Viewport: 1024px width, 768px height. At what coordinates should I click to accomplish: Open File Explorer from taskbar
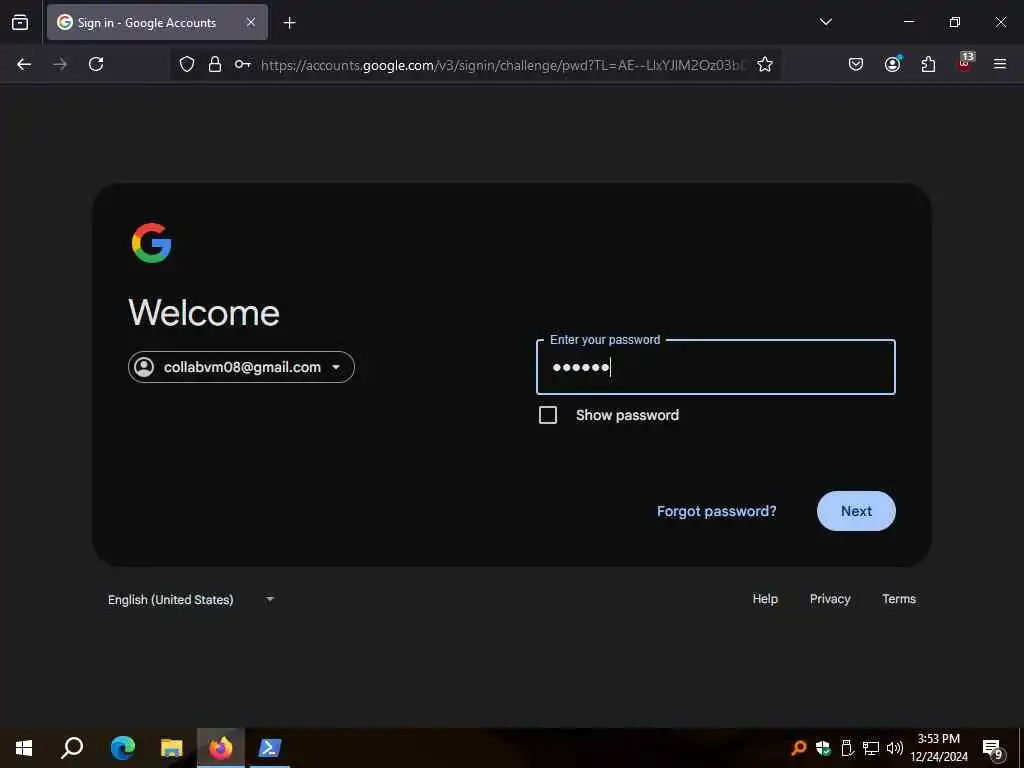pyautogui.click(x=172, y=748)
